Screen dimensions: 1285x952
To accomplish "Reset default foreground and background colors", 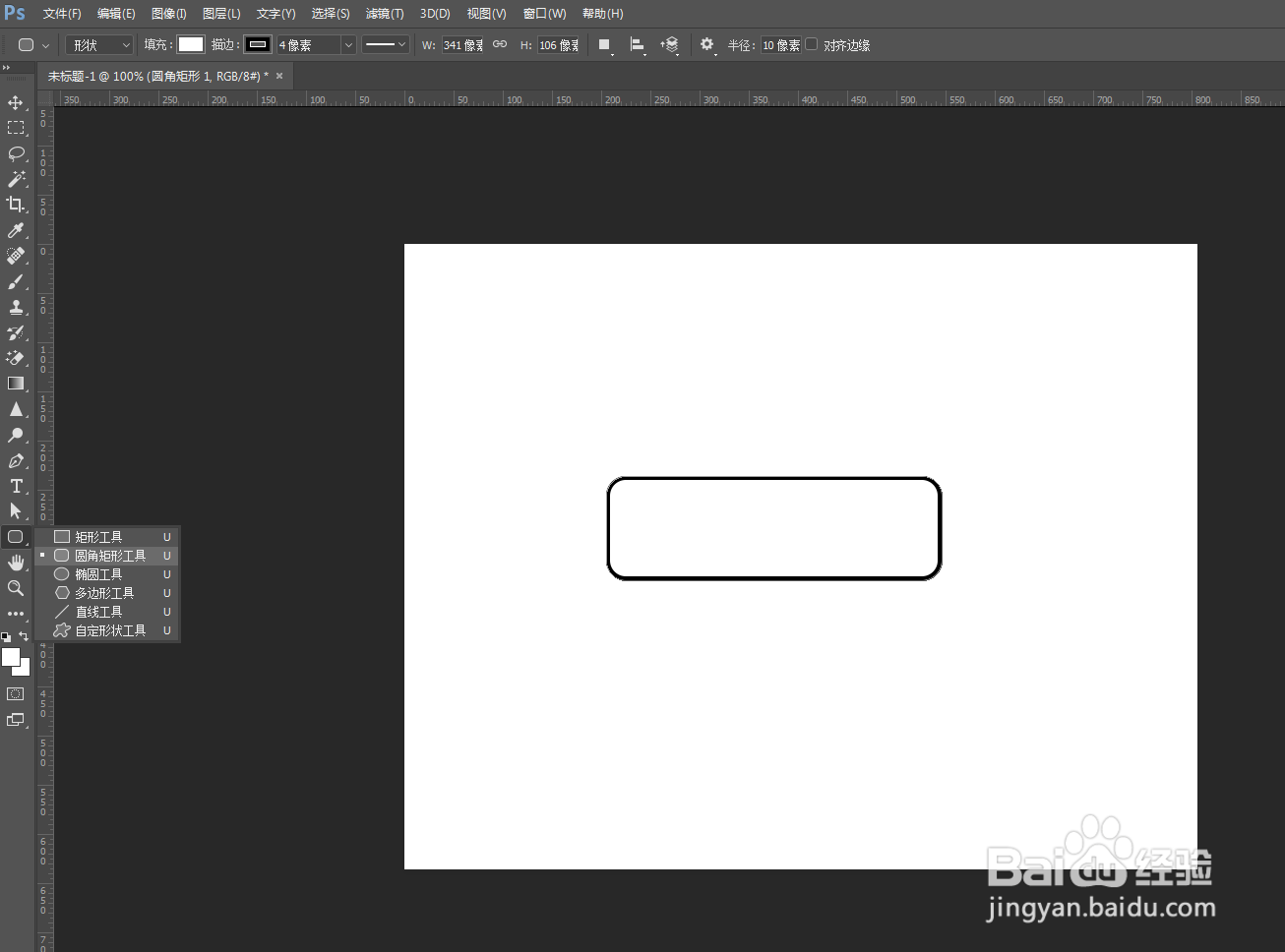I will click(6, 637).
